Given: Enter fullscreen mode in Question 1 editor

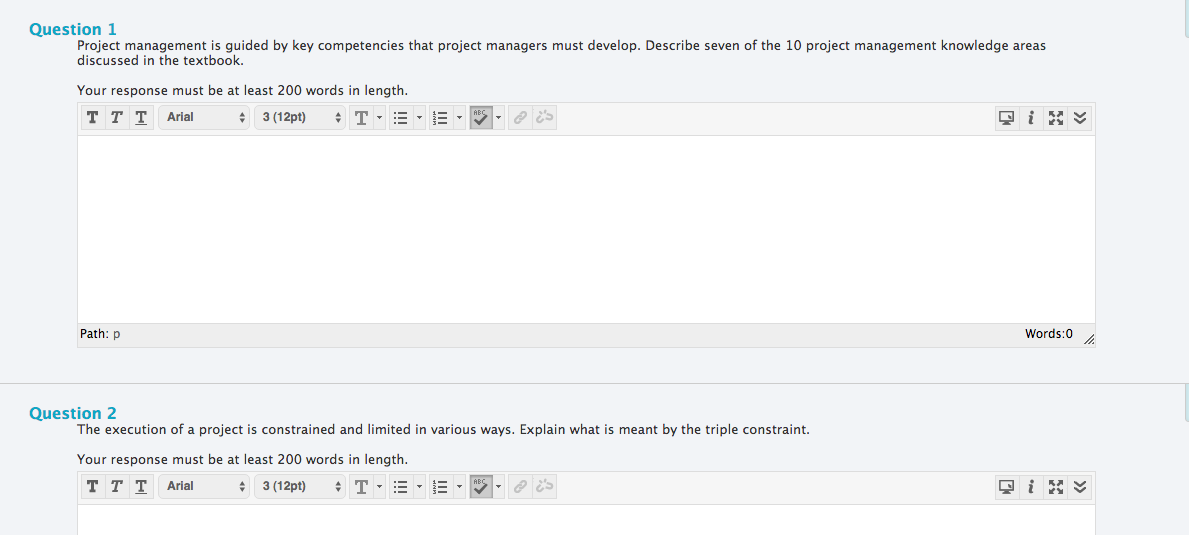Looking at the screenshot, I should coord(1055,118).
